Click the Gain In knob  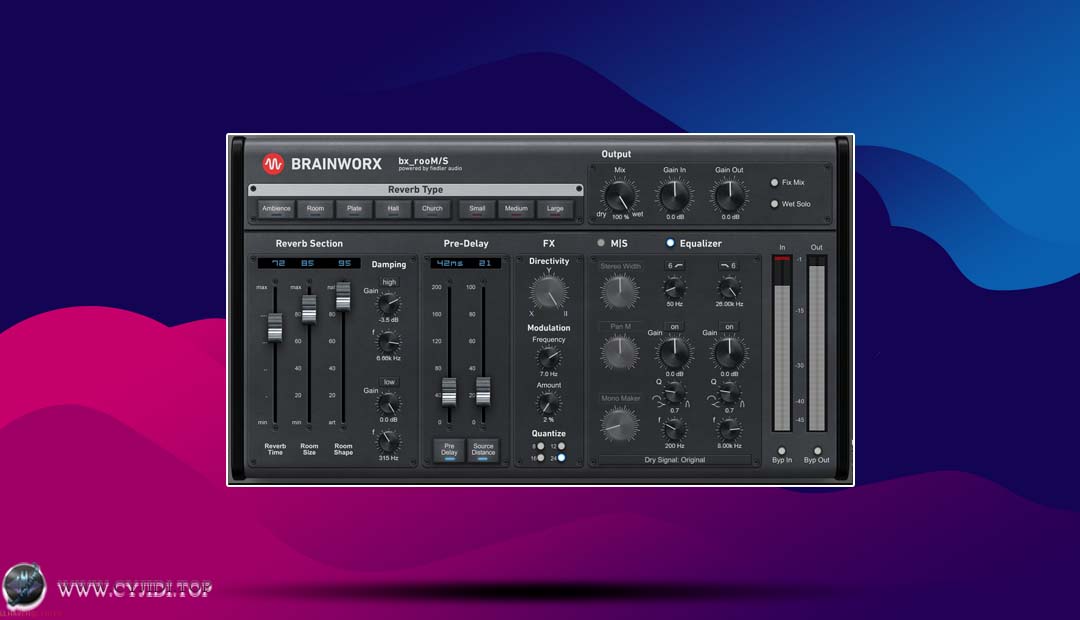(674, 196)
